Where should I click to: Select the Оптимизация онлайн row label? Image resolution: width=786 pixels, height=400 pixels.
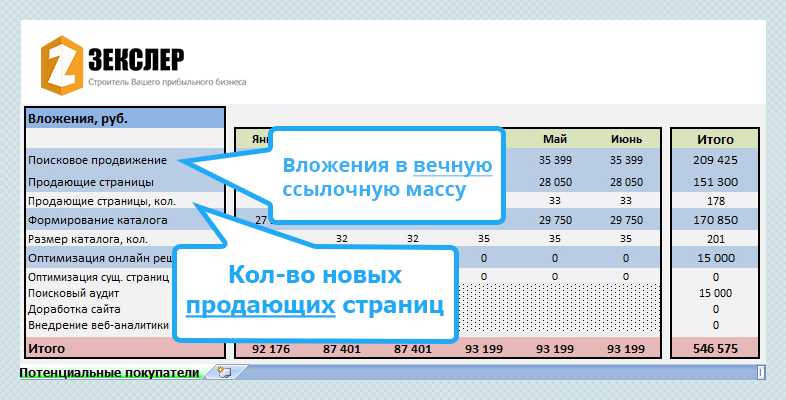100,258
